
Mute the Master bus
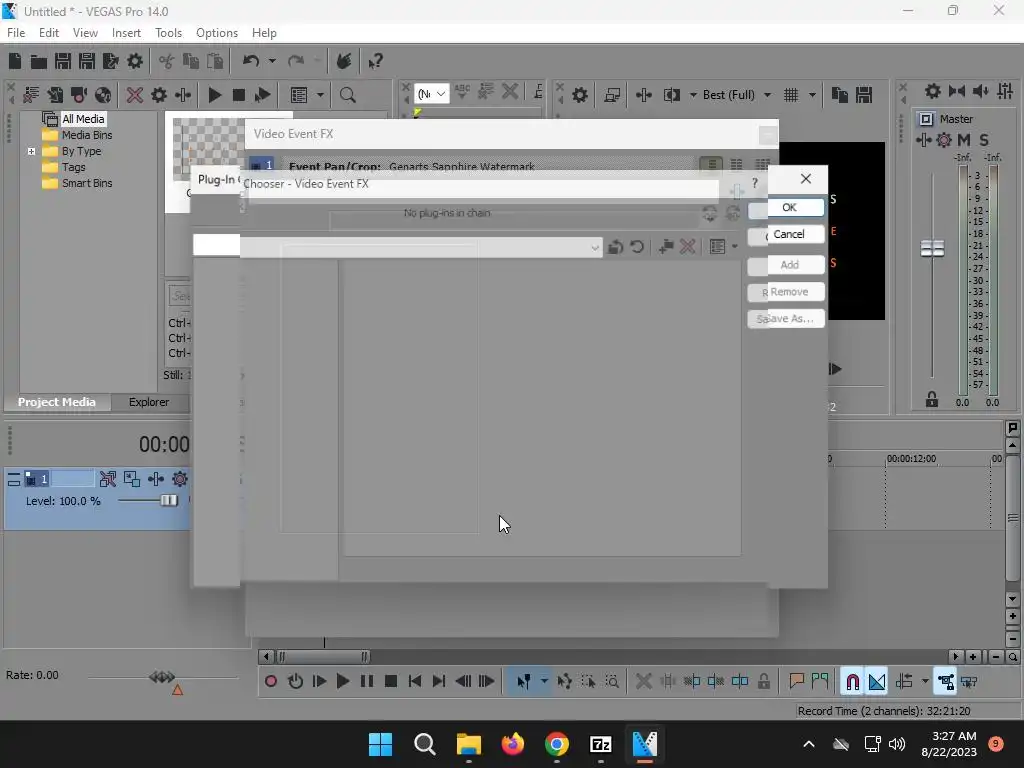(964, 140)
